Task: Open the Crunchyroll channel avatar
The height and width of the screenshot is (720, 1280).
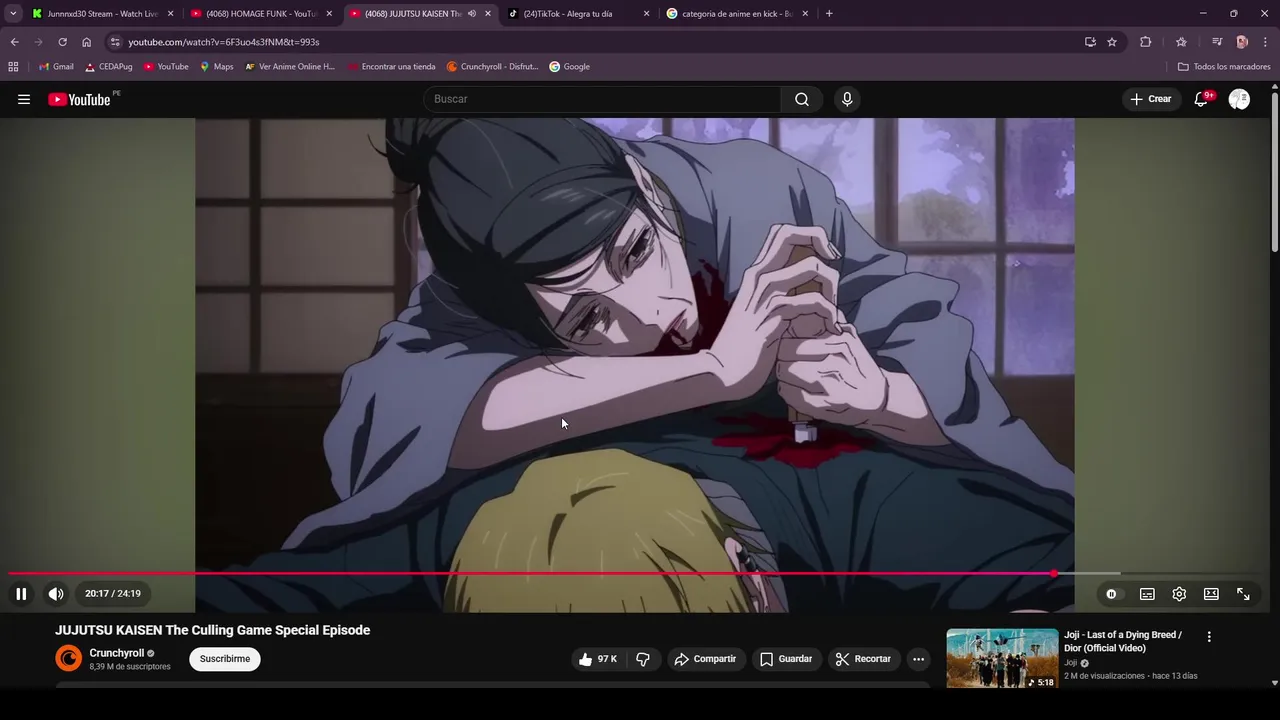Action: pyautogui.click(x=69, y=658)
